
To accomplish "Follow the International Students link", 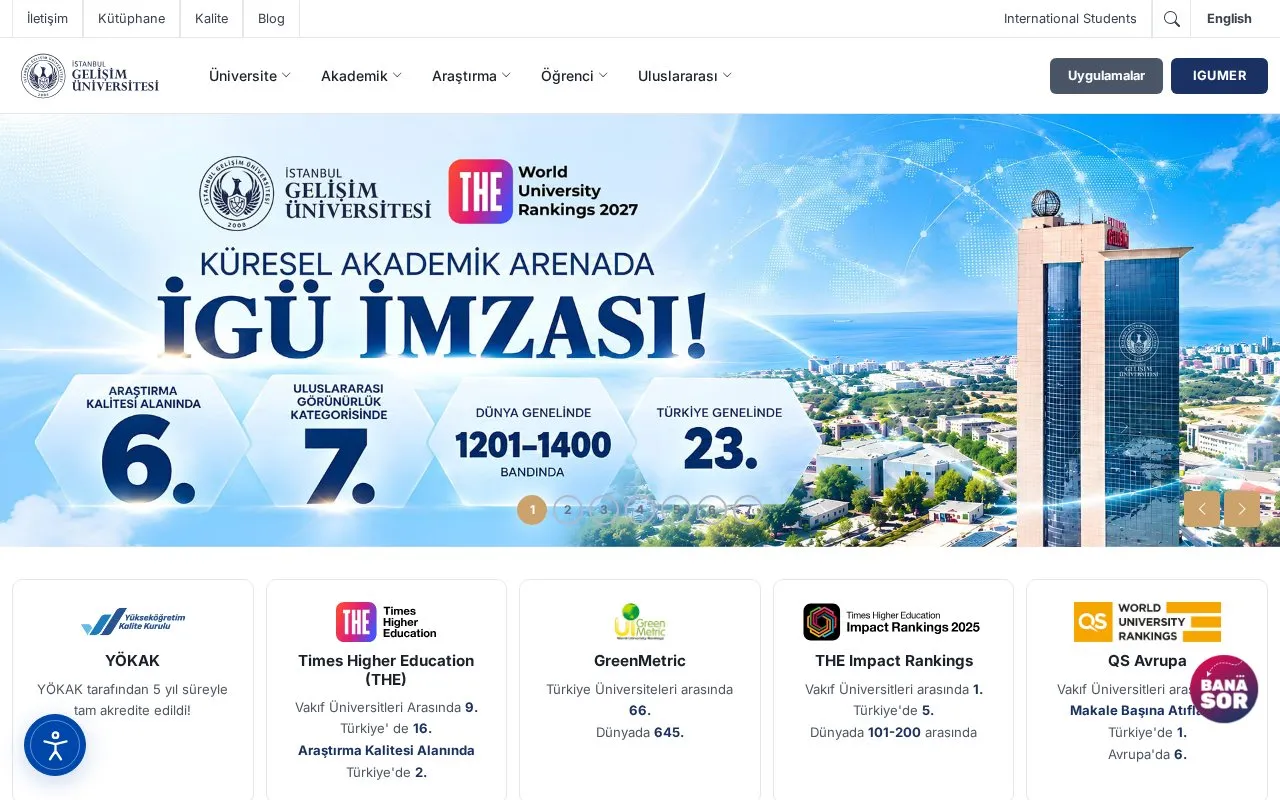I will point(1070,19).
